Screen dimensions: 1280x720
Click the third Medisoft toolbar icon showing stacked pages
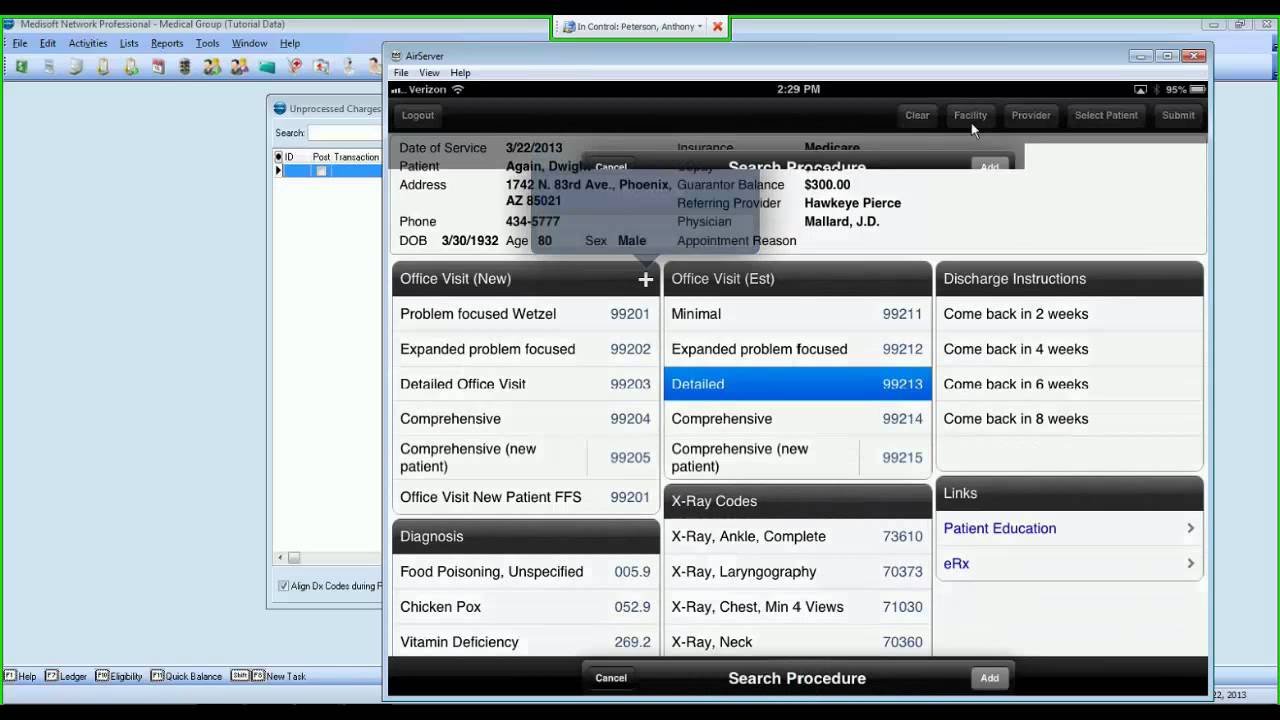76,67
